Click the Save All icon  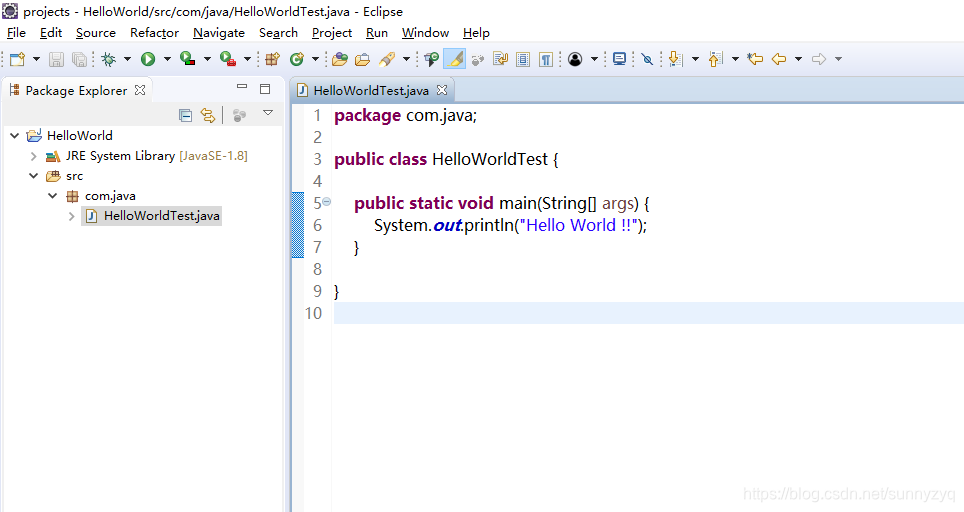tap(79, 59)
